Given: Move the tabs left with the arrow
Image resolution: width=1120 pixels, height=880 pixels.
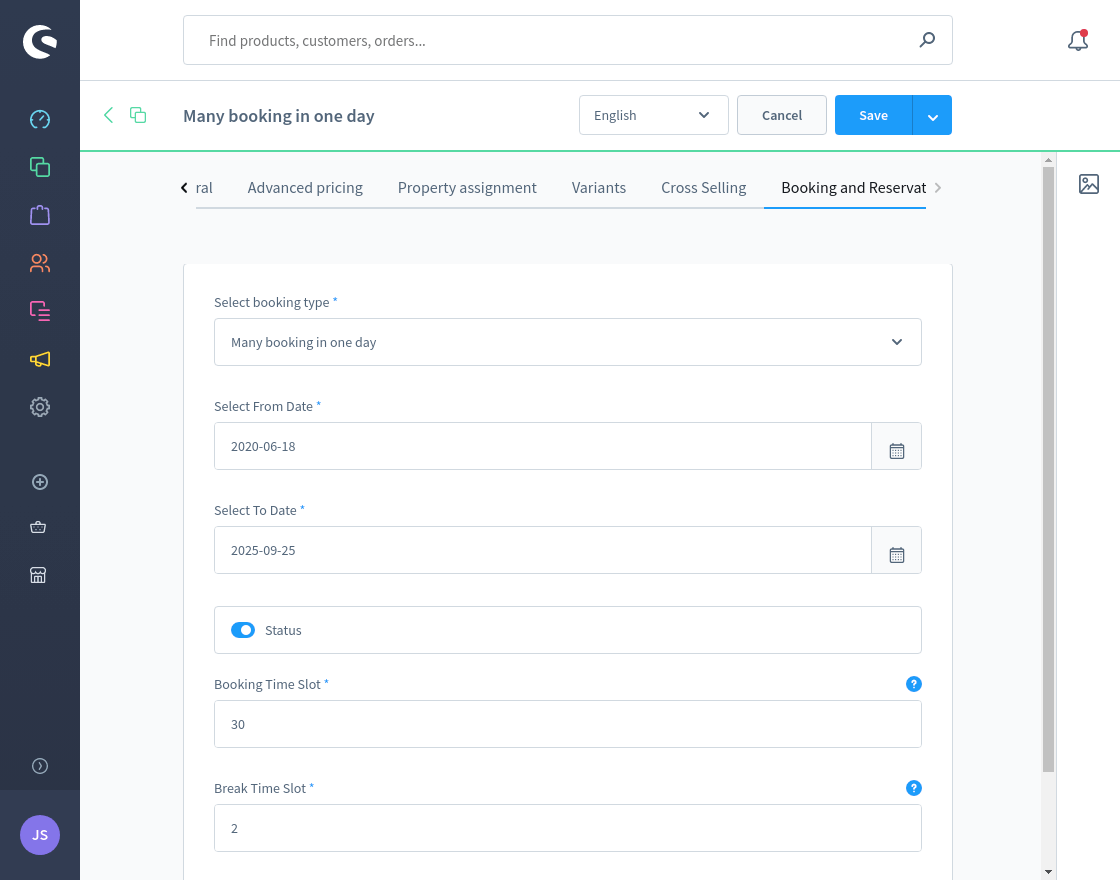Looking at the screenshot, I should (184, 188).
